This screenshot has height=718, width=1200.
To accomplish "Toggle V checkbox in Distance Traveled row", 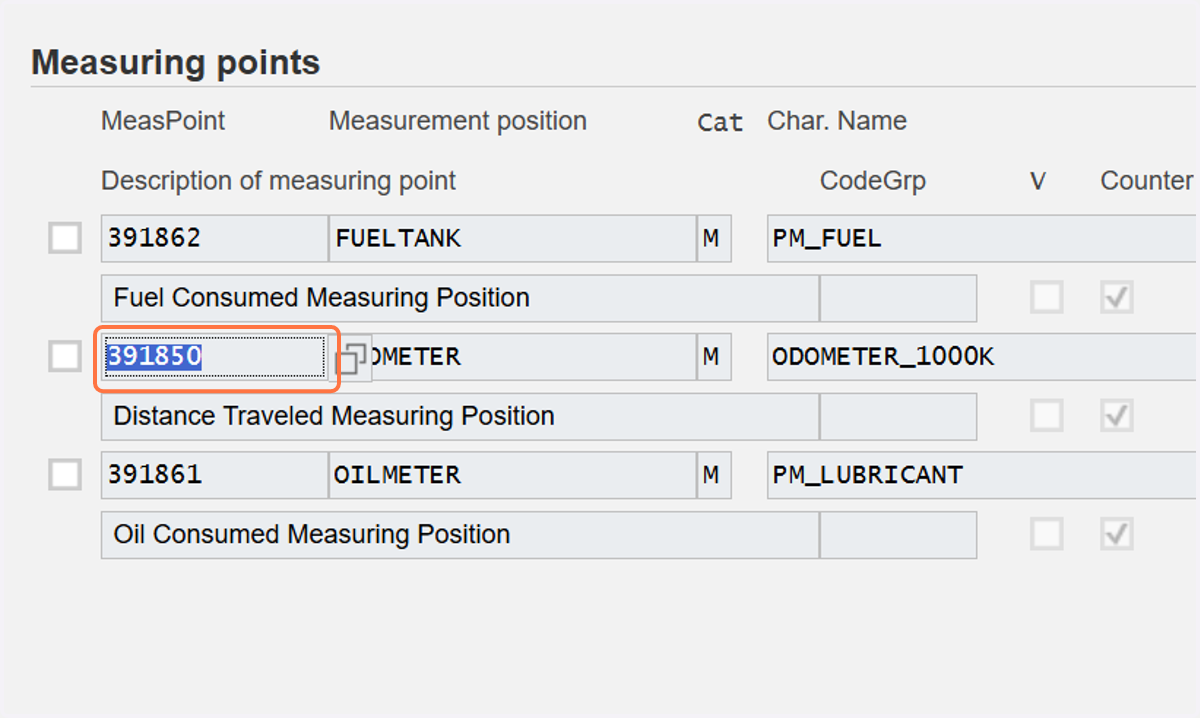I will point(1046,415).
